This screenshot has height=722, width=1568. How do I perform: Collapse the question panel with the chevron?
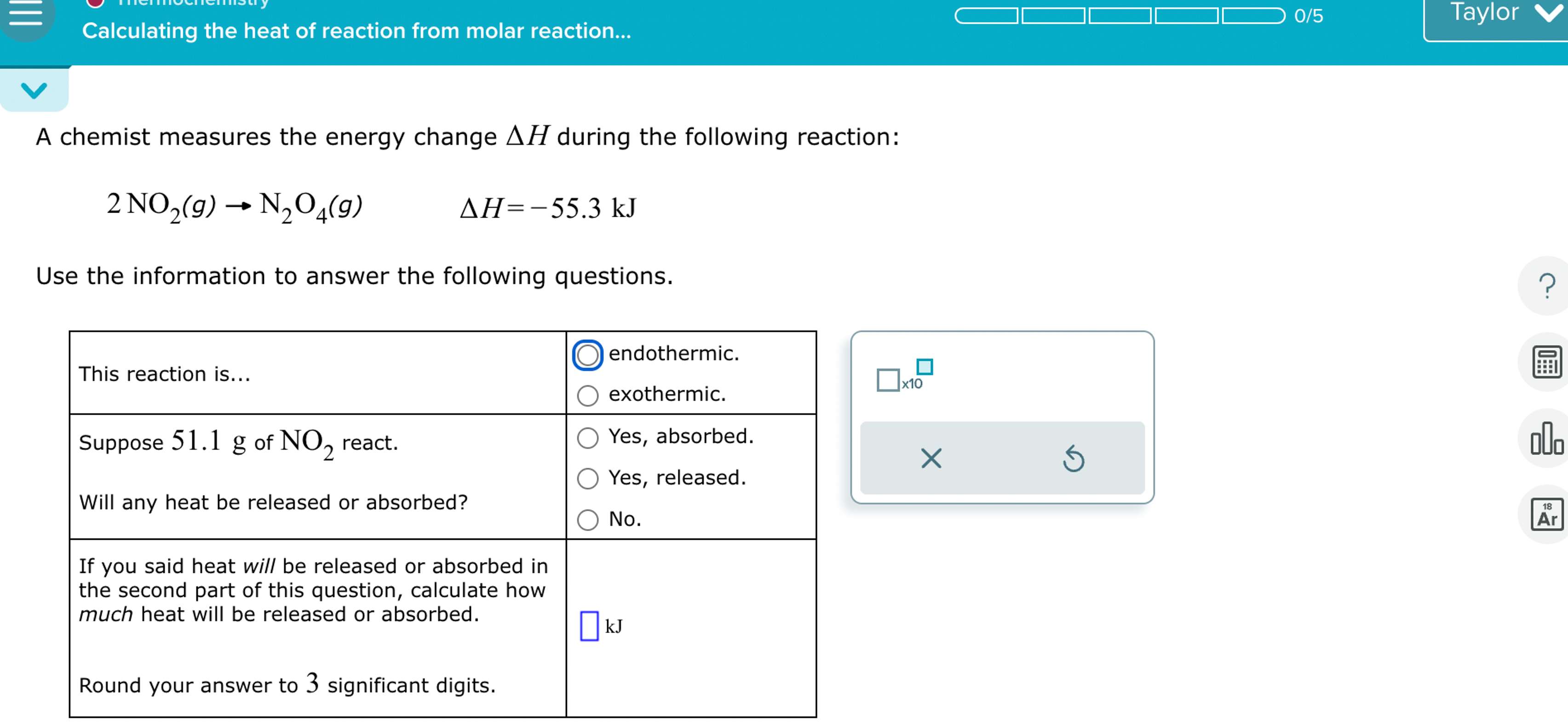coord(34,89)
